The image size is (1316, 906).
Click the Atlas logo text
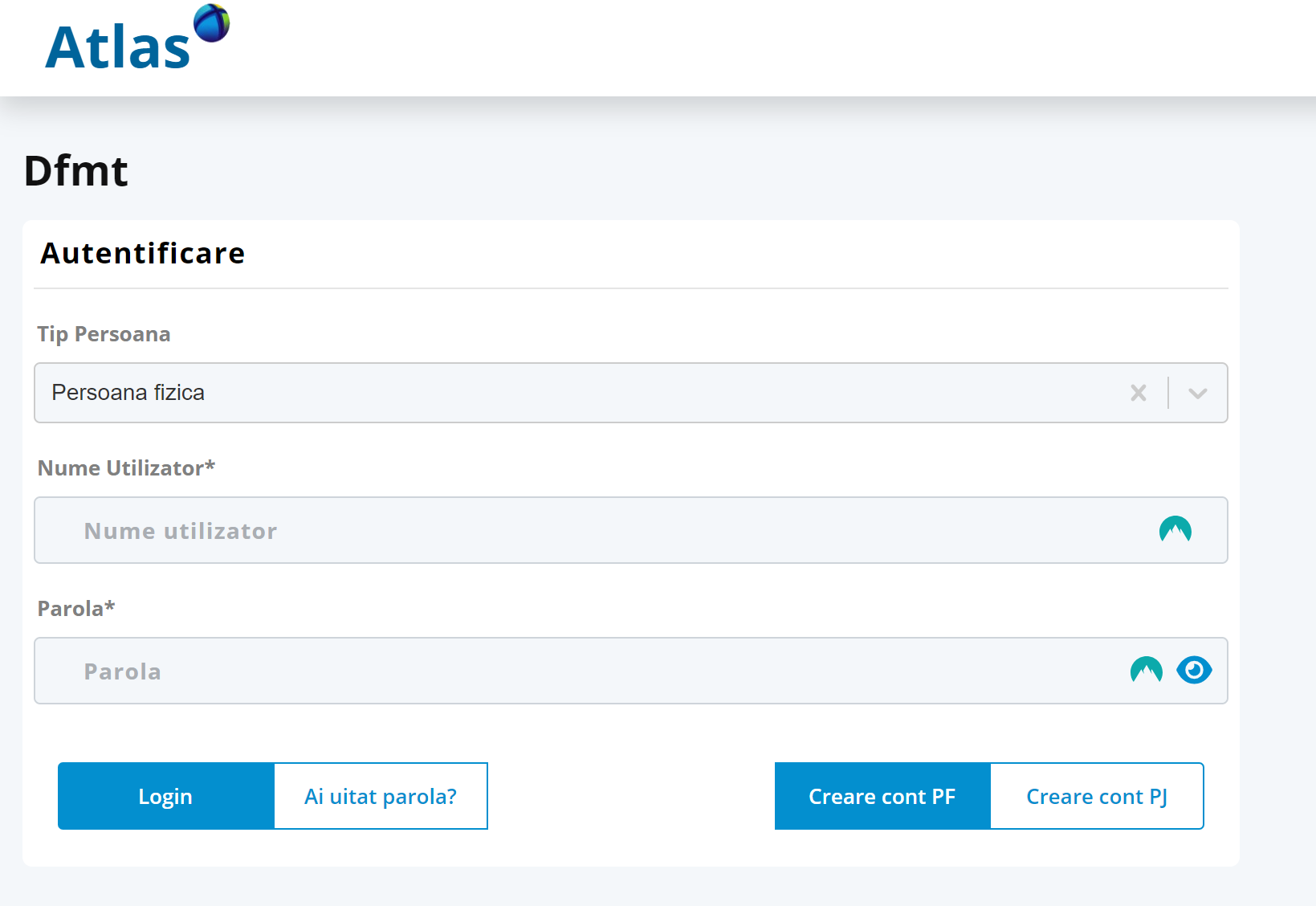117,48
